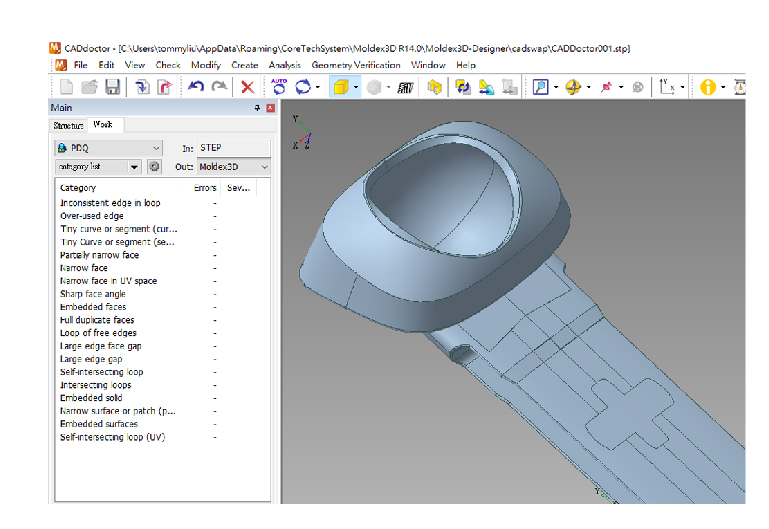Click the Save file toolbar icon
Image resolution: width=769 pixels, height=529 pixels.
pyautogui.click(x=112, y=87)
